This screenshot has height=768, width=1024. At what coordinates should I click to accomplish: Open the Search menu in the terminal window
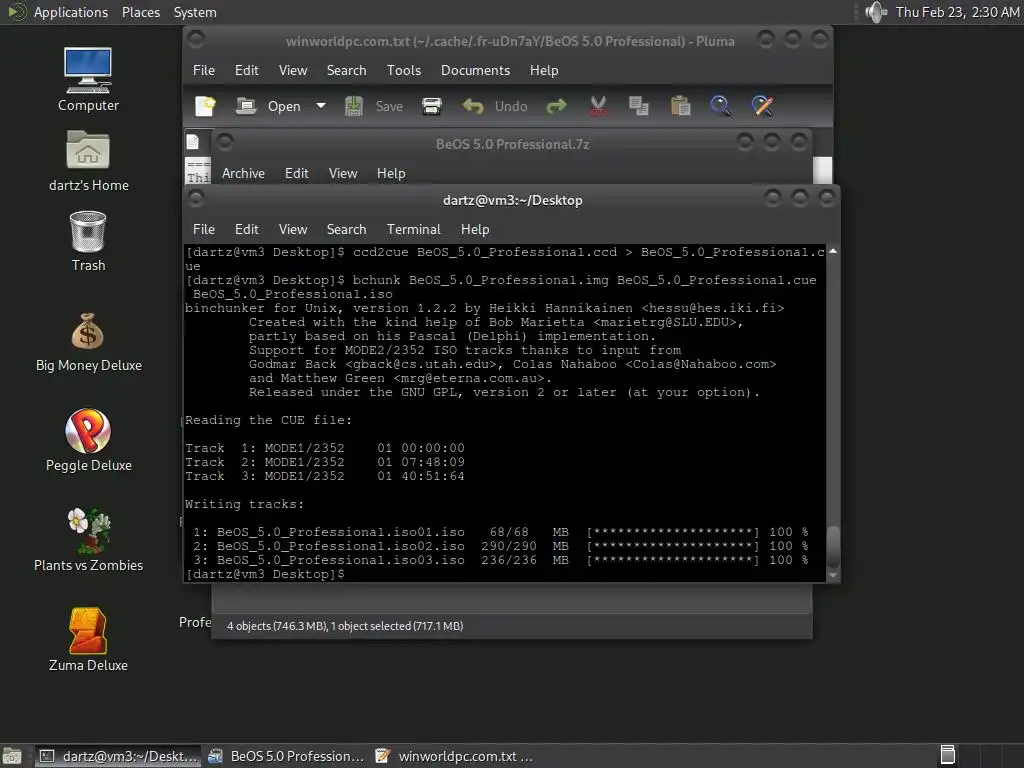(346, 230)
